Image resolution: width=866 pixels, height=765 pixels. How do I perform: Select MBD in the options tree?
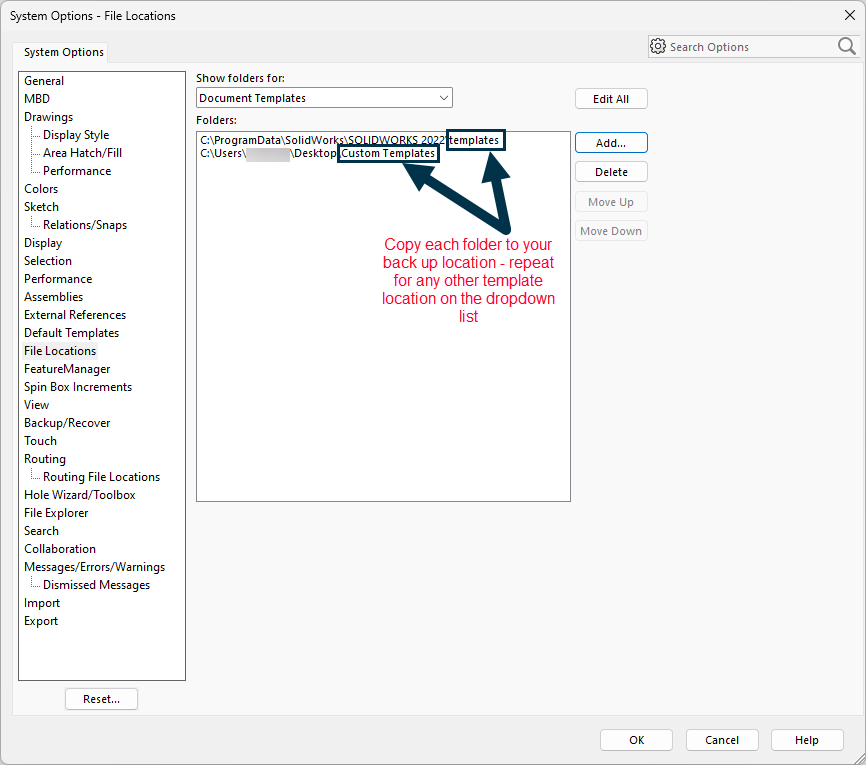(37, 98)
